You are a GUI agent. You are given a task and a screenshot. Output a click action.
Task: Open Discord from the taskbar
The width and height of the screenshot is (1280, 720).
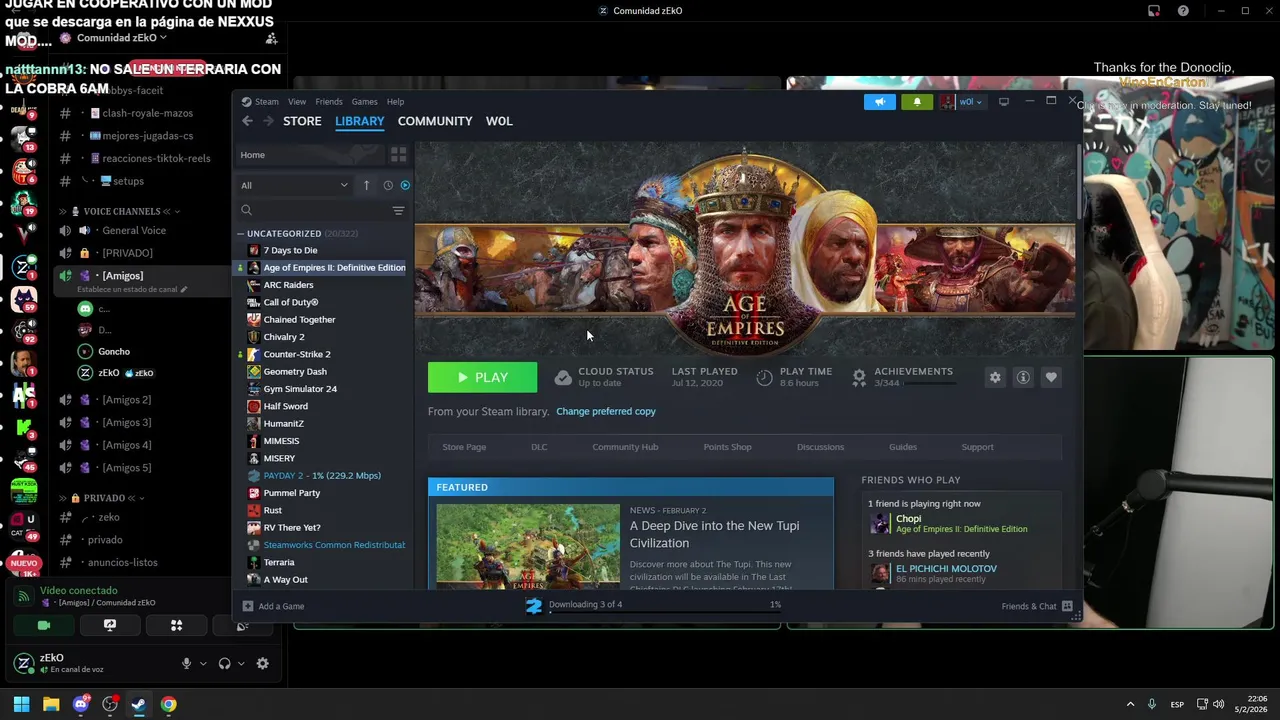pyautogui.click(x=81, y=704)
